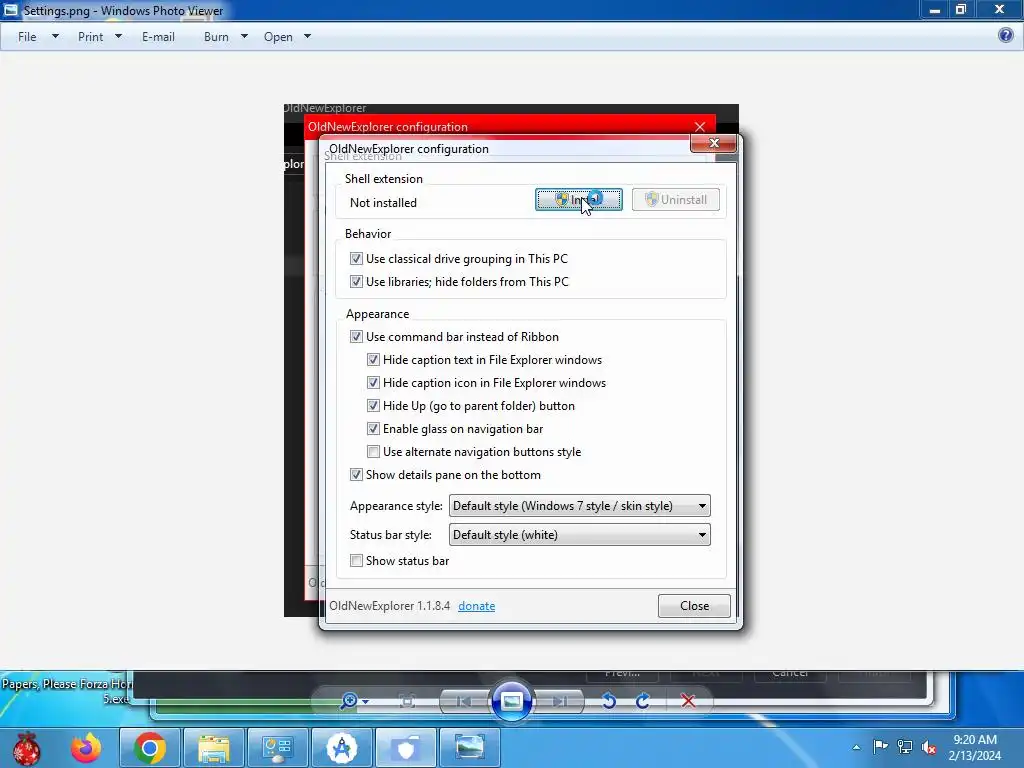Image resolution: width=1024 pixels, height=768 pixels.
Task: Click the donate link
Action: [477, 606]
